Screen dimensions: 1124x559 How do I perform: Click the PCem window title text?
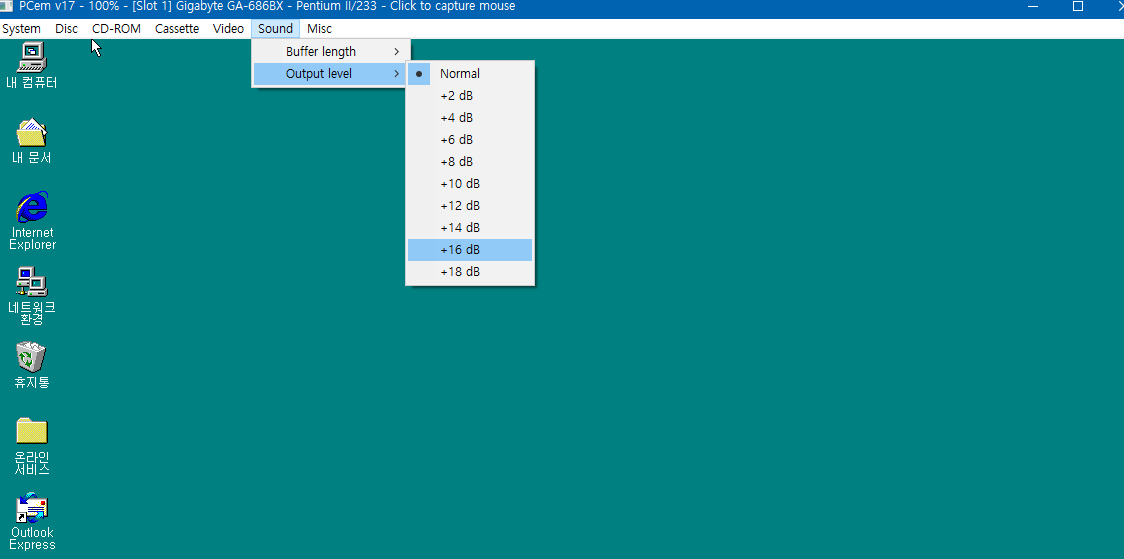(x=267, y=6)
